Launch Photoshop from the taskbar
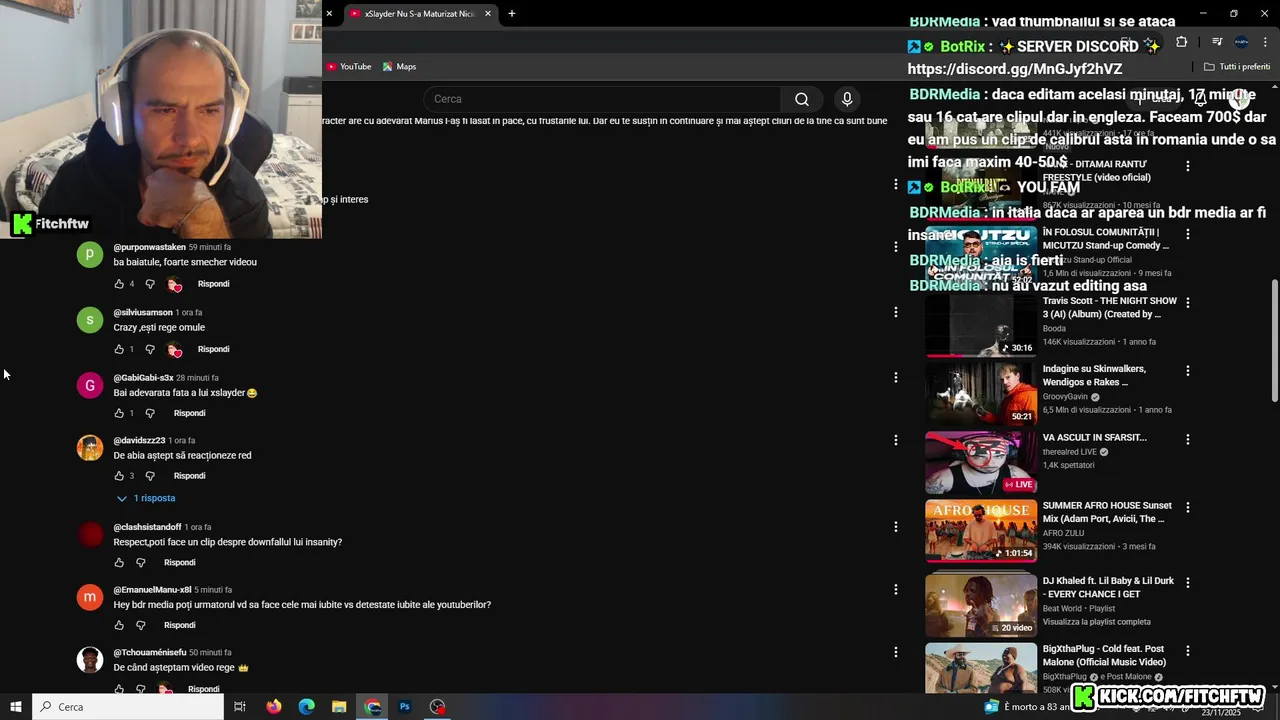 (405, 707)
